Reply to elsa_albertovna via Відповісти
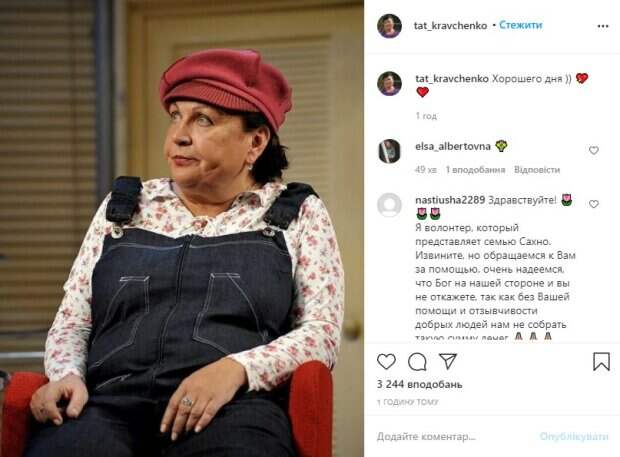 pos(537,170)
